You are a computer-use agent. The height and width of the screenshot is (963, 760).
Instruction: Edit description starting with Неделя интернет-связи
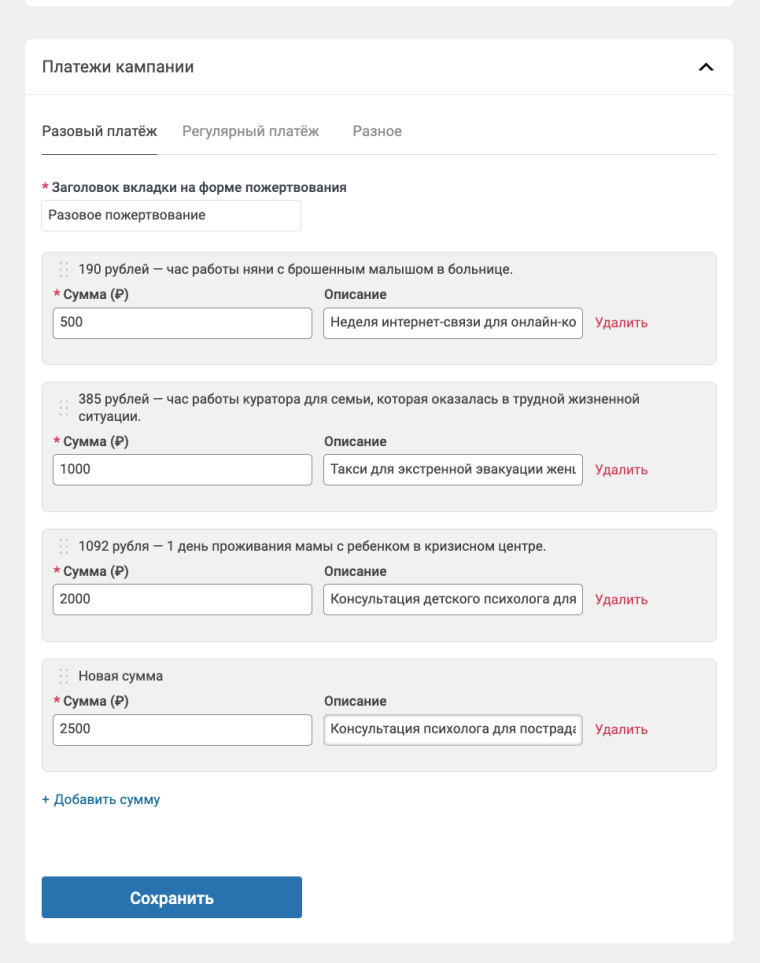pos(452,323)
